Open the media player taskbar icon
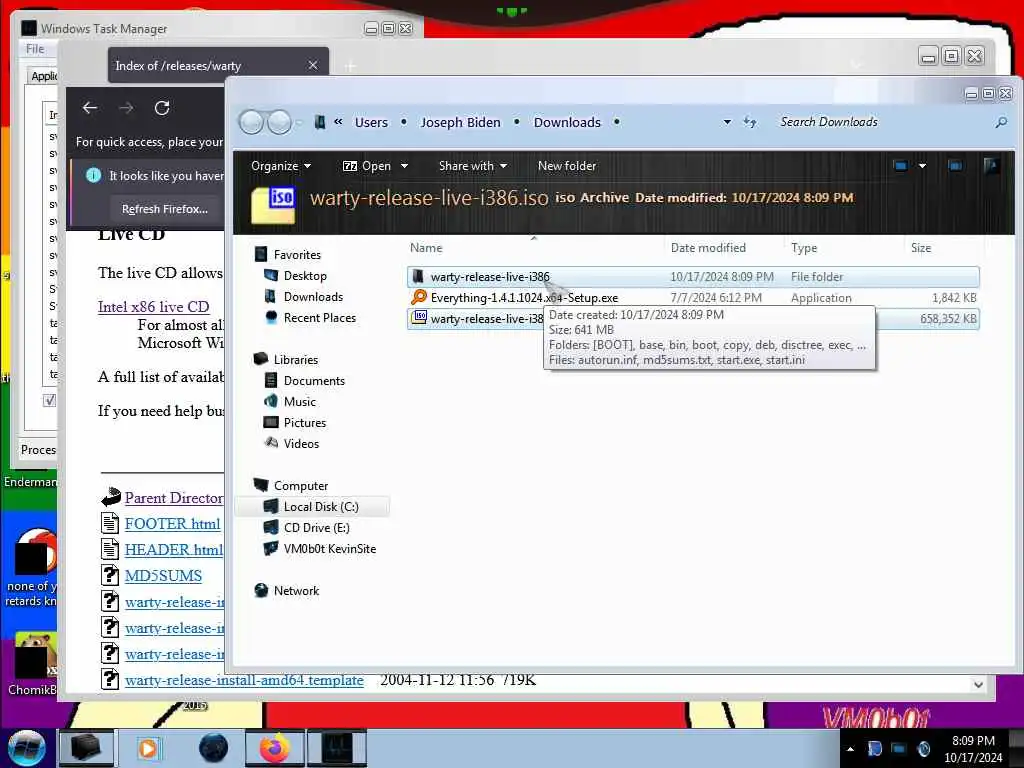1024x768 pixels. click(148, 748)
